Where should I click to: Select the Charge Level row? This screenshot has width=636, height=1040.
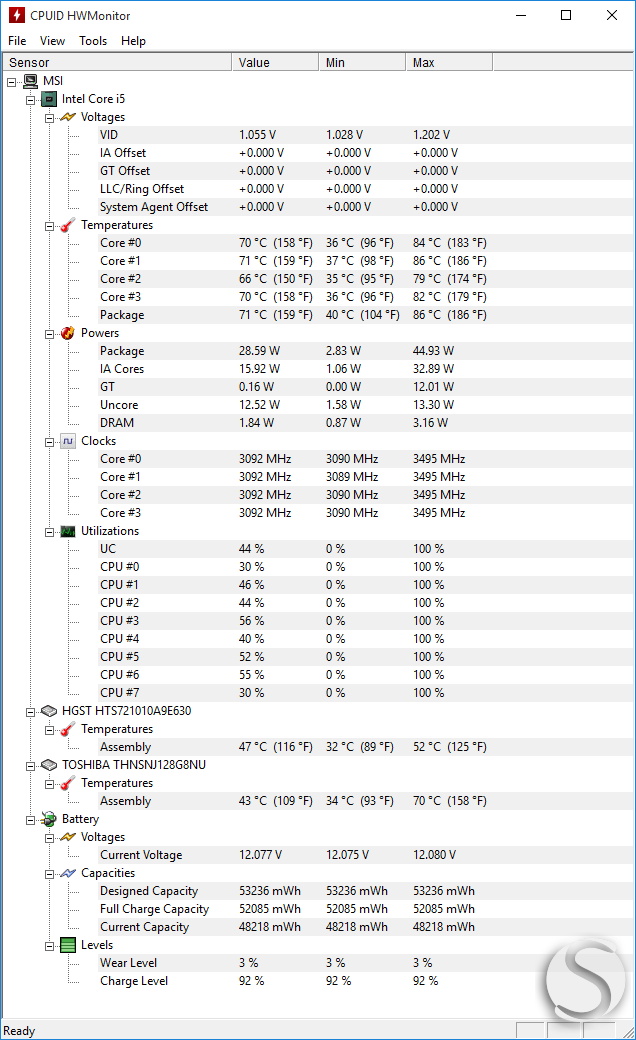[134, 981]
